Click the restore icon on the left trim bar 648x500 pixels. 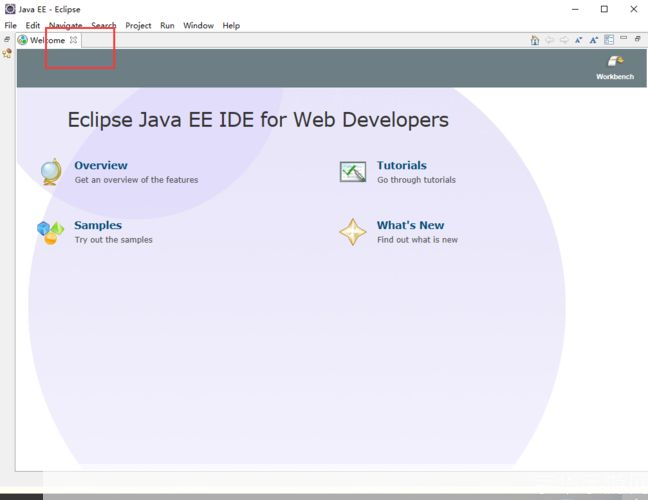(7, 39)
